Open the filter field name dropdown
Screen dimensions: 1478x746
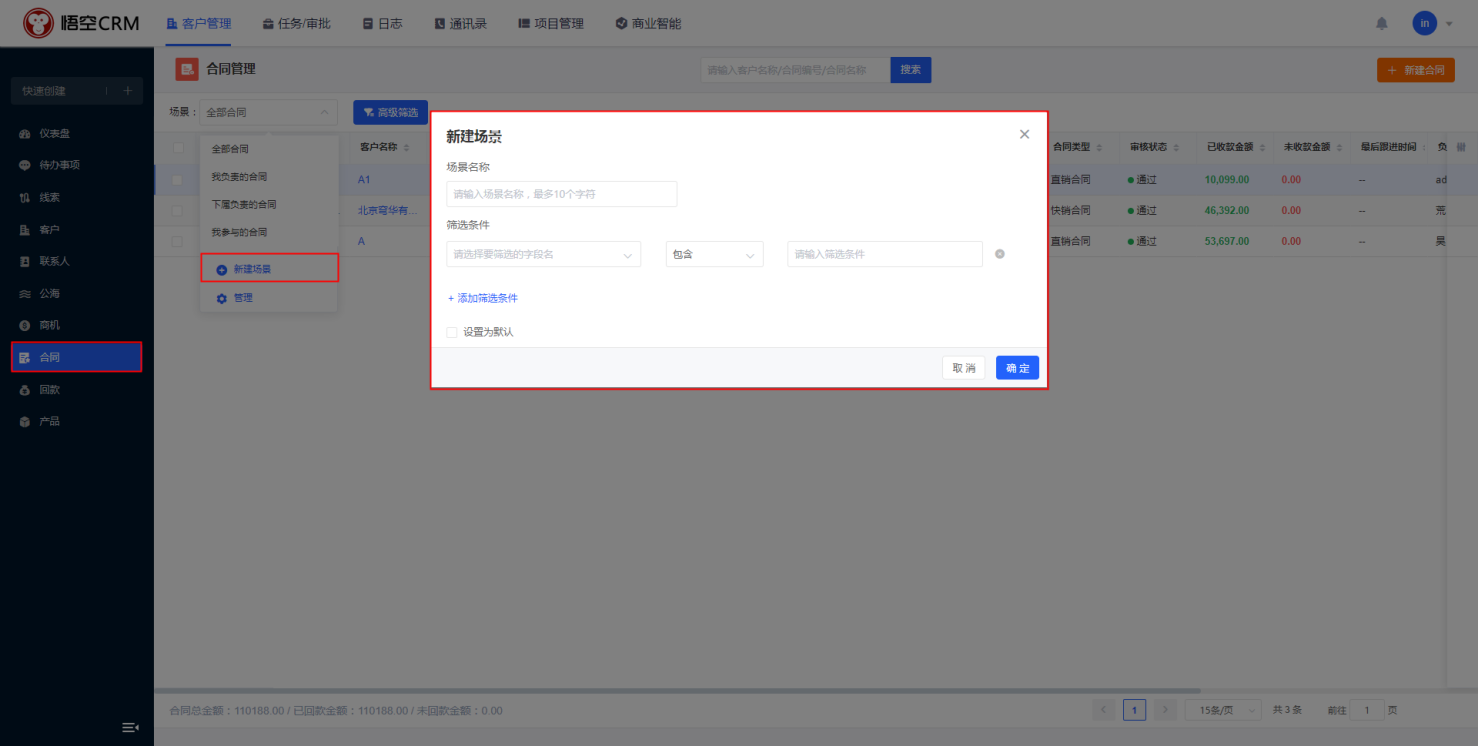tap(543, 255)
